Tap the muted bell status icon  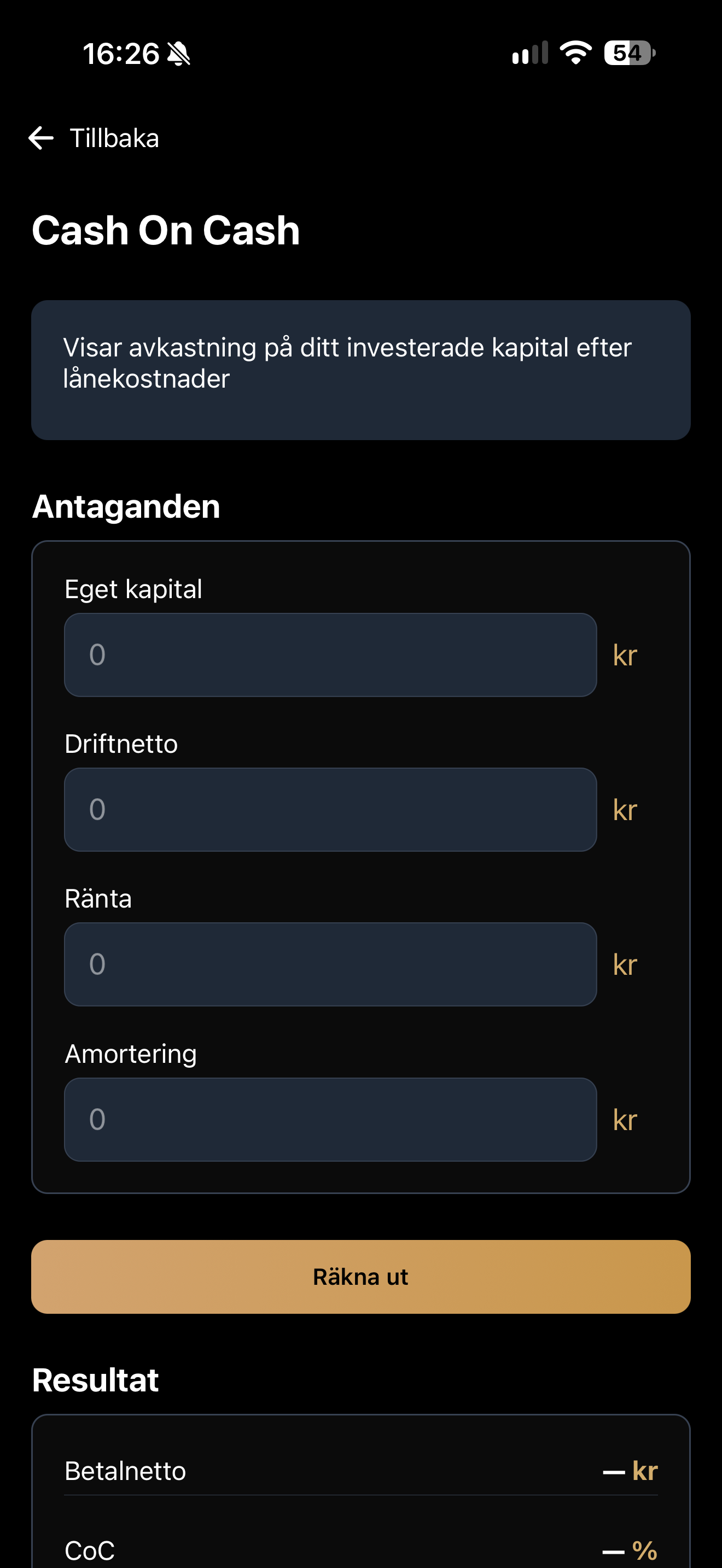click(x=178, y=54)
